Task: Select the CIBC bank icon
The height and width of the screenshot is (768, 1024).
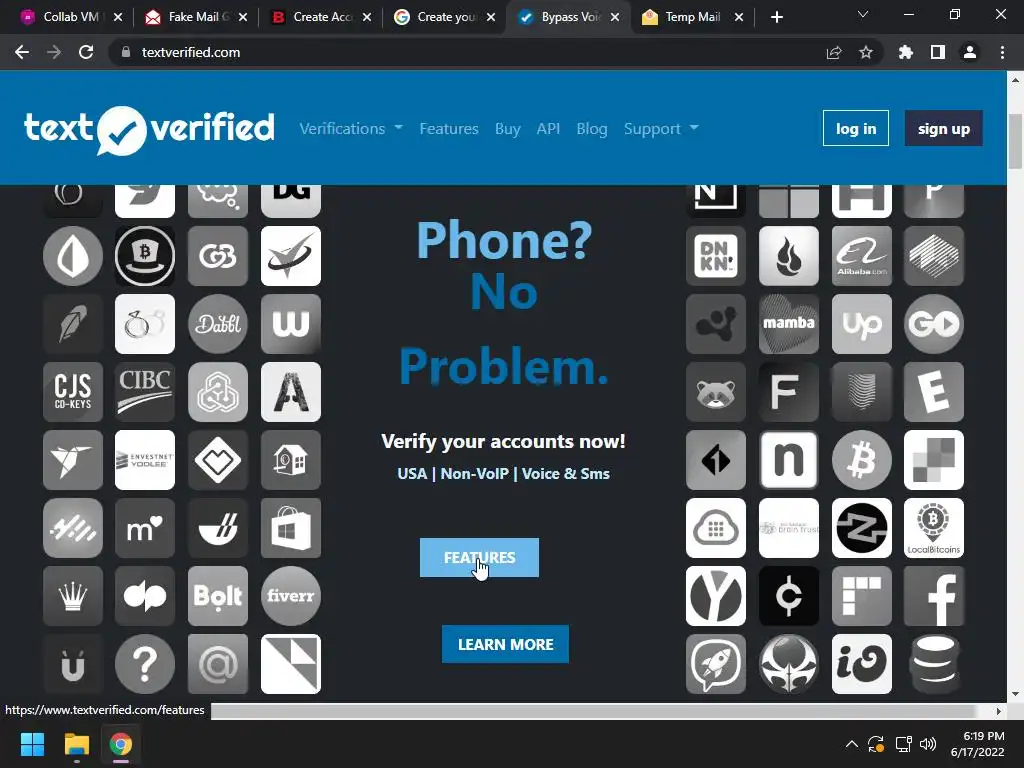Action: coord(145,392)
